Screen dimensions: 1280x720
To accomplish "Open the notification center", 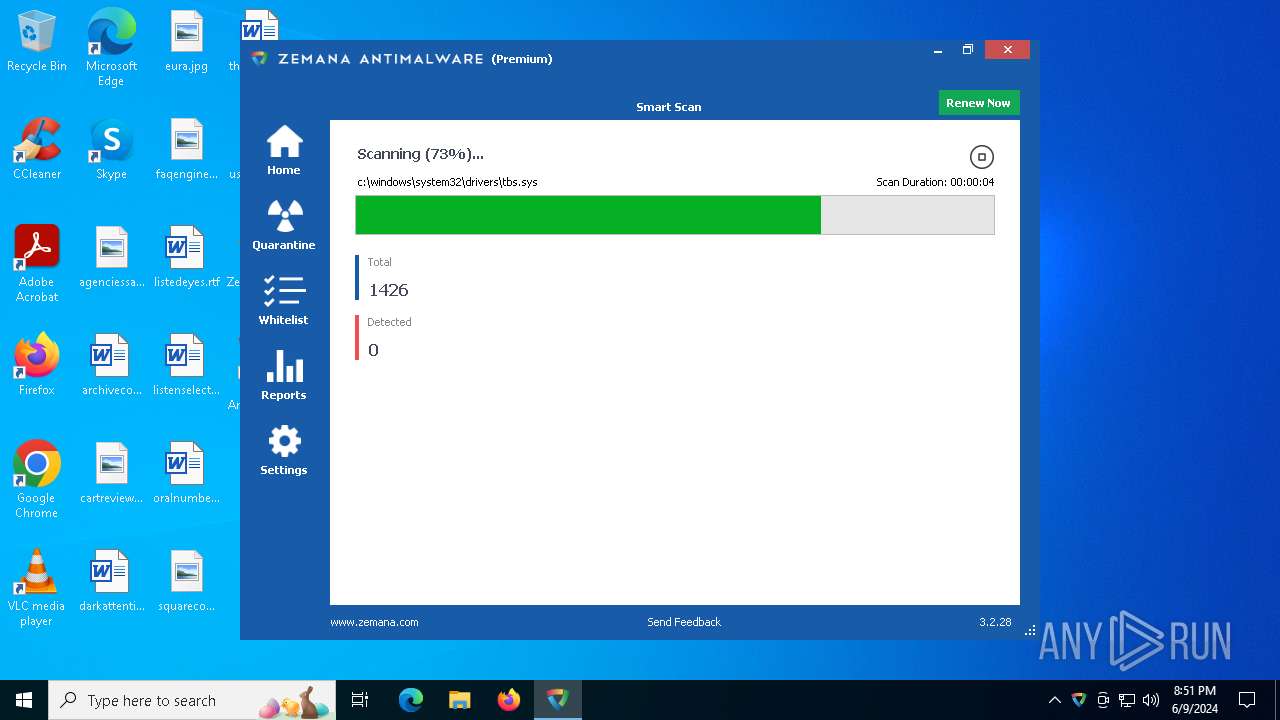I will 1247,700.
